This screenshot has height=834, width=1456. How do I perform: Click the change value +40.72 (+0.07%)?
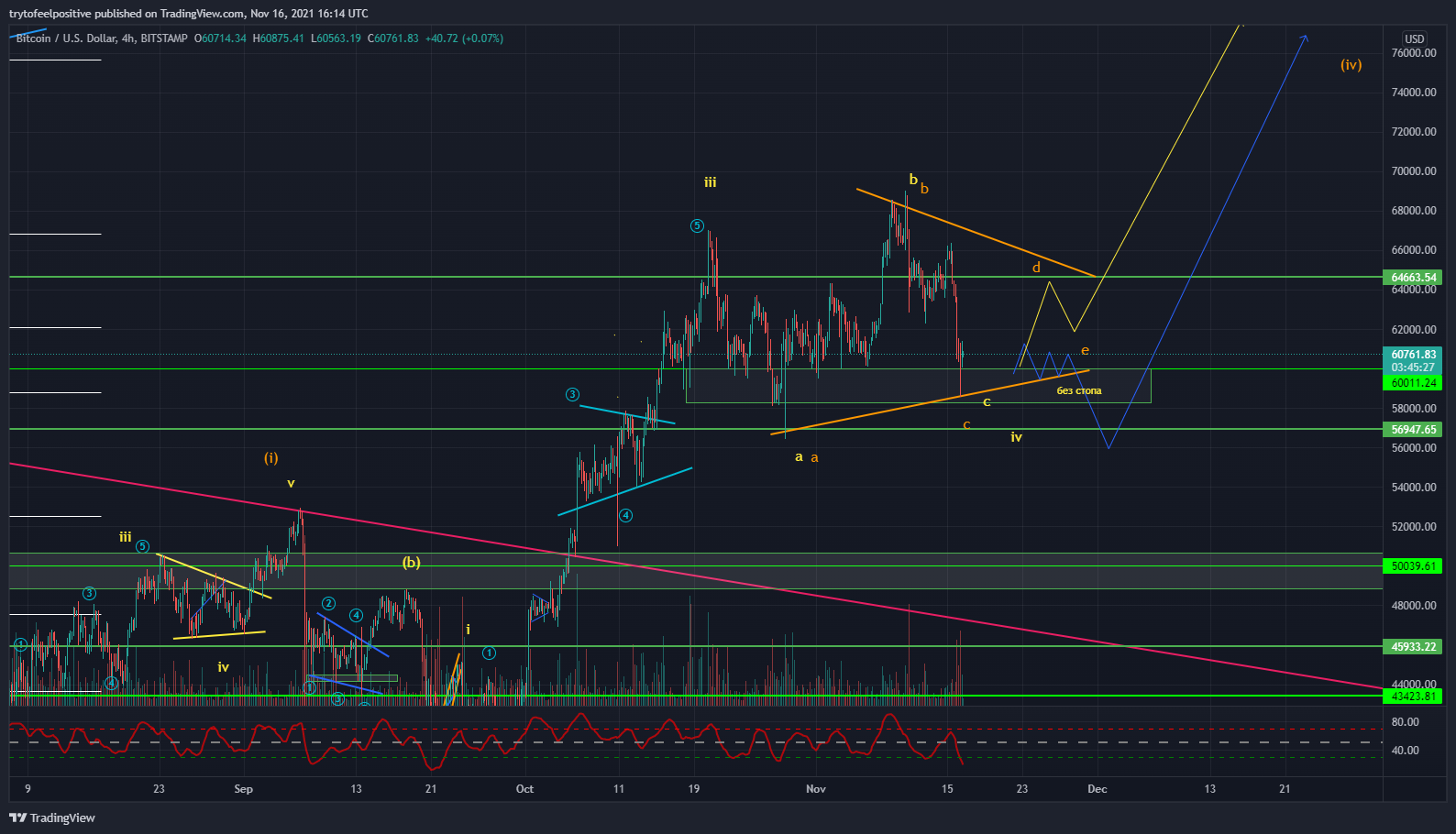point(464,38)
